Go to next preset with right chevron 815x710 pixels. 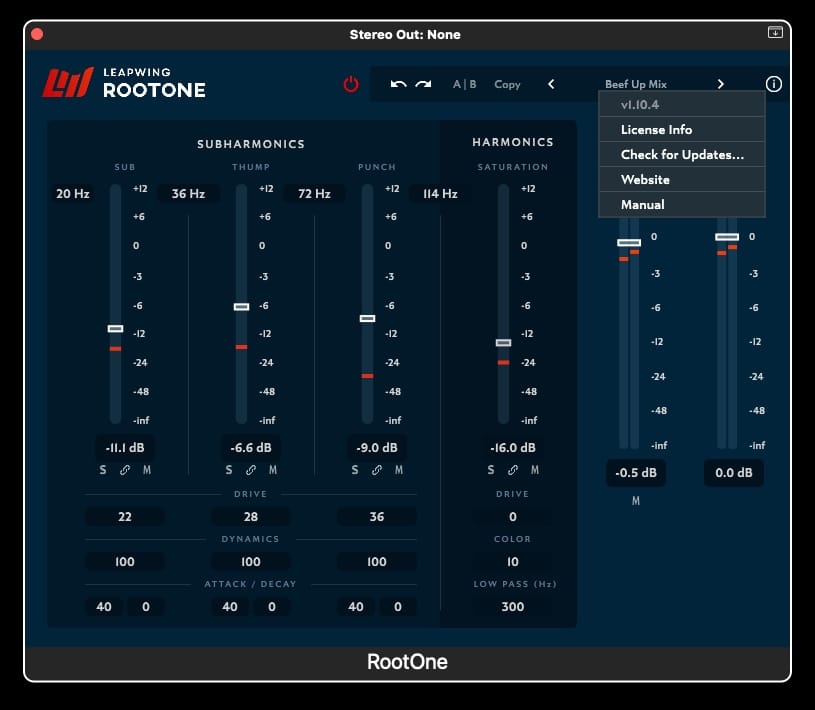point(720,84)
